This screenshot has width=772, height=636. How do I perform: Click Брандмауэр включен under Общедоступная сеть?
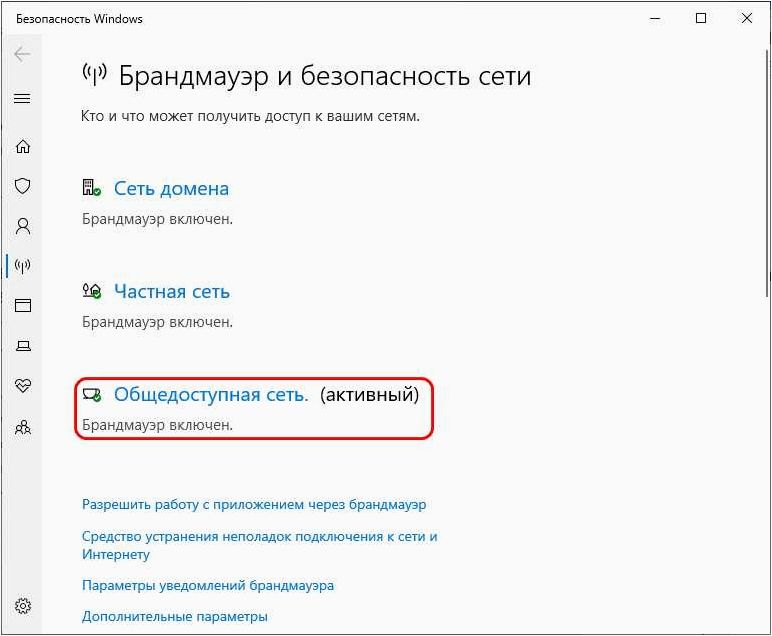157,425
